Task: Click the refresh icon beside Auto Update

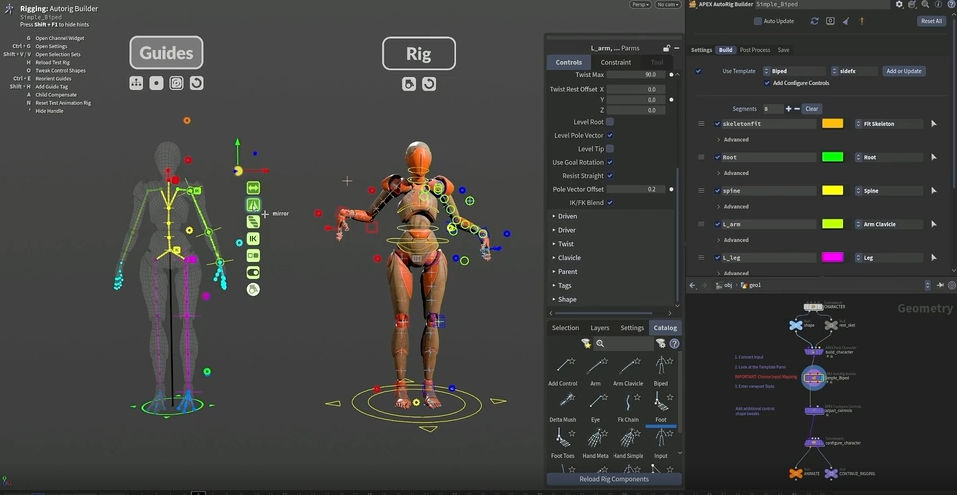Action: click(x=814, y=21)
